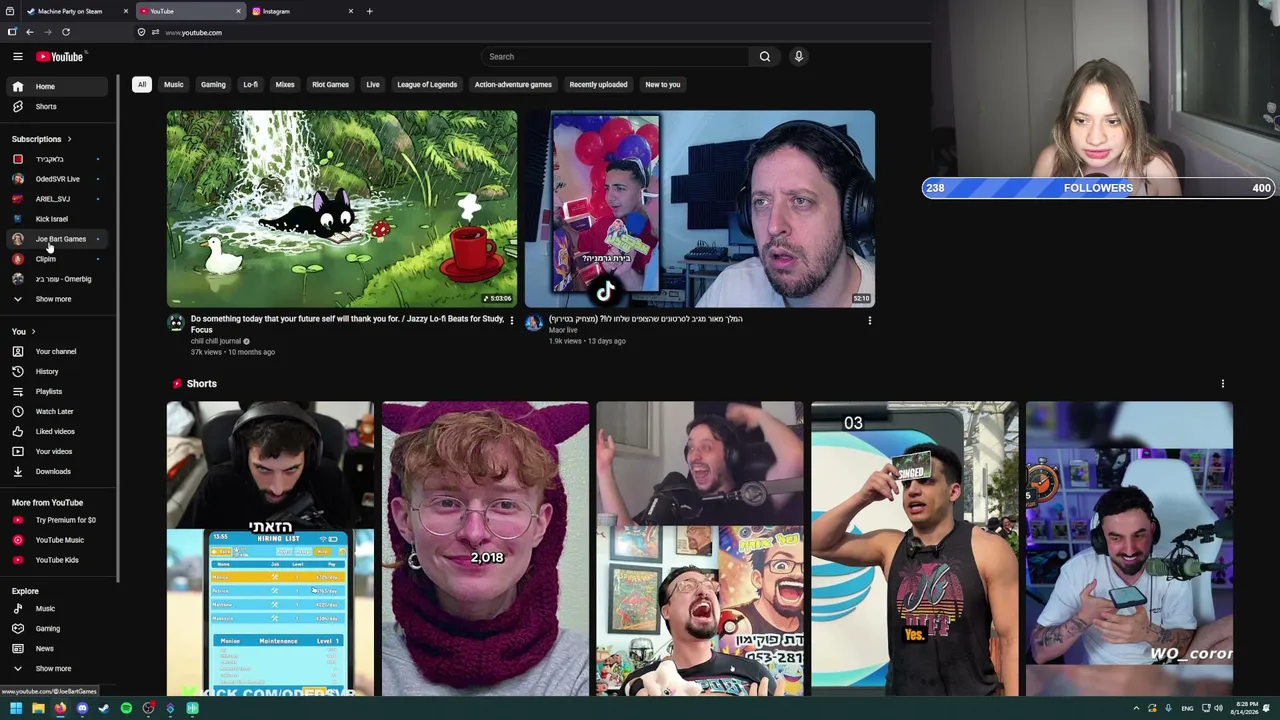Explore the Music category in sidebar
Screen dimensions: 1280x720
(56, 608)
